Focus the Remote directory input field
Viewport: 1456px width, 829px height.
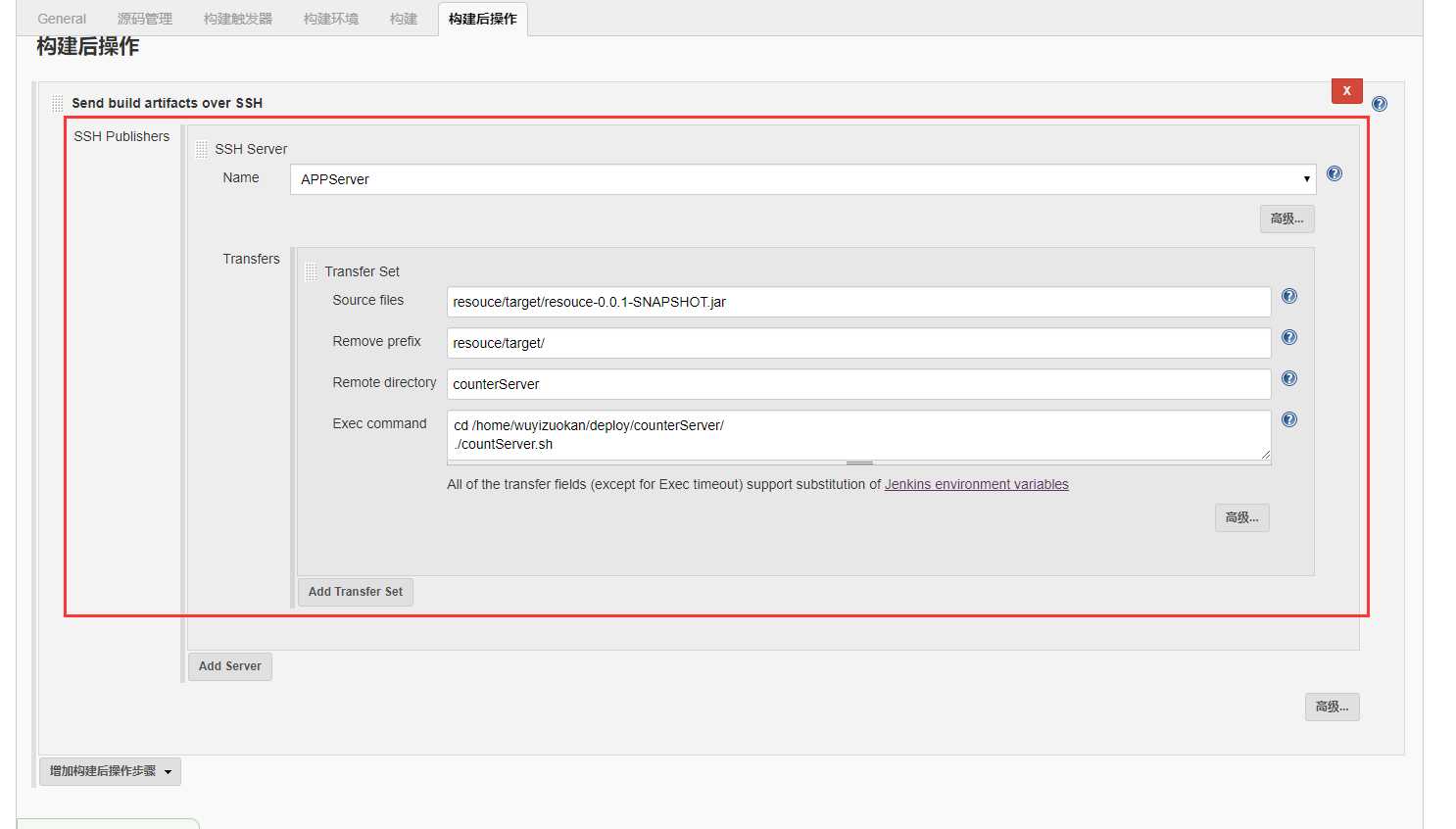[x=859, y=384]
